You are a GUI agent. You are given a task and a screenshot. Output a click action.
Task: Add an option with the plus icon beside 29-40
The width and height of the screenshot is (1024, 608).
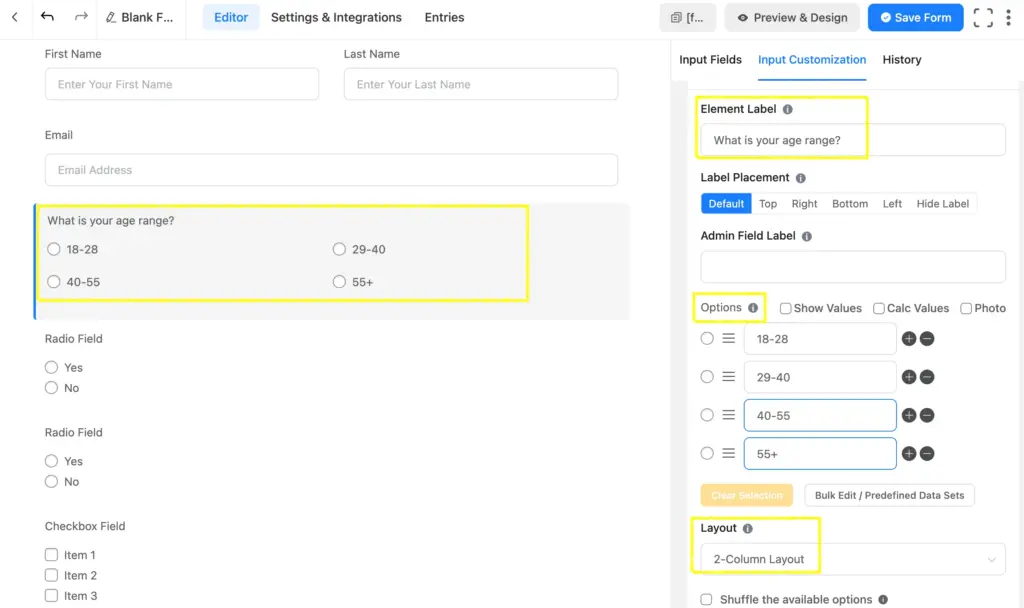point(909,377)
